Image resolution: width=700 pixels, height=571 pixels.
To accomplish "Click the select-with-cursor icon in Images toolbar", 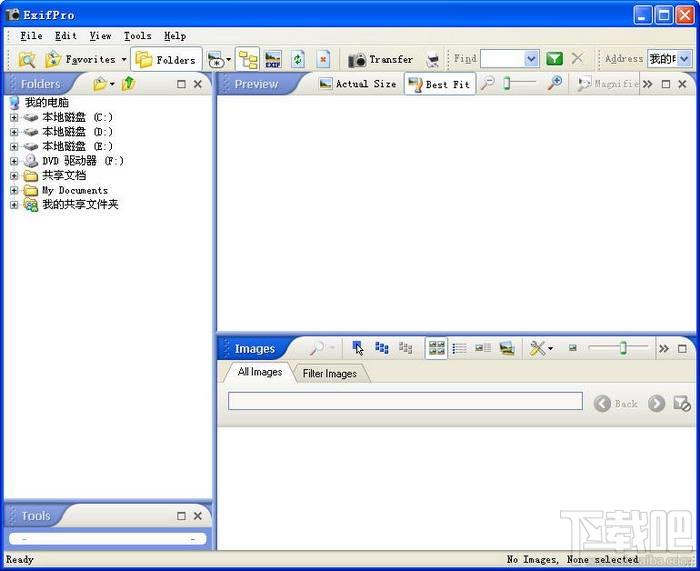I will (x=357, y=348).
